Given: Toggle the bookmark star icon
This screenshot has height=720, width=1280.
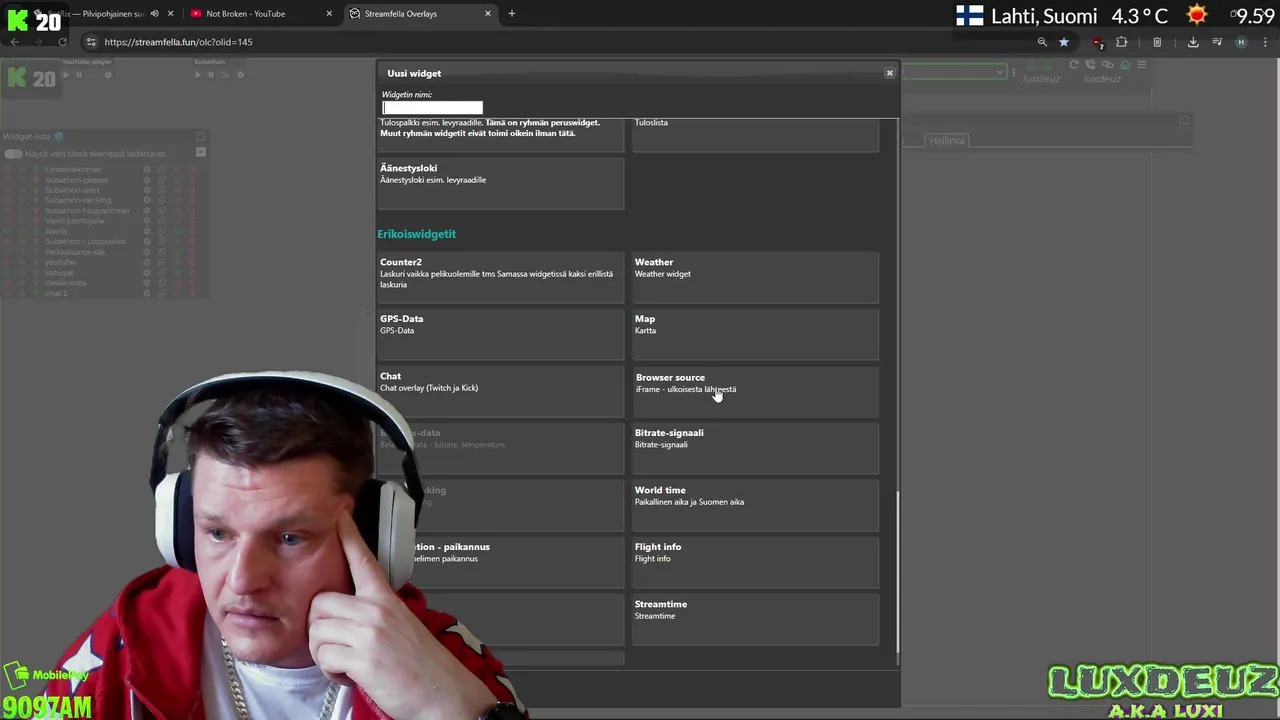Looking at the screenshot, I should pyautogui.click(x=1064, y=42).
